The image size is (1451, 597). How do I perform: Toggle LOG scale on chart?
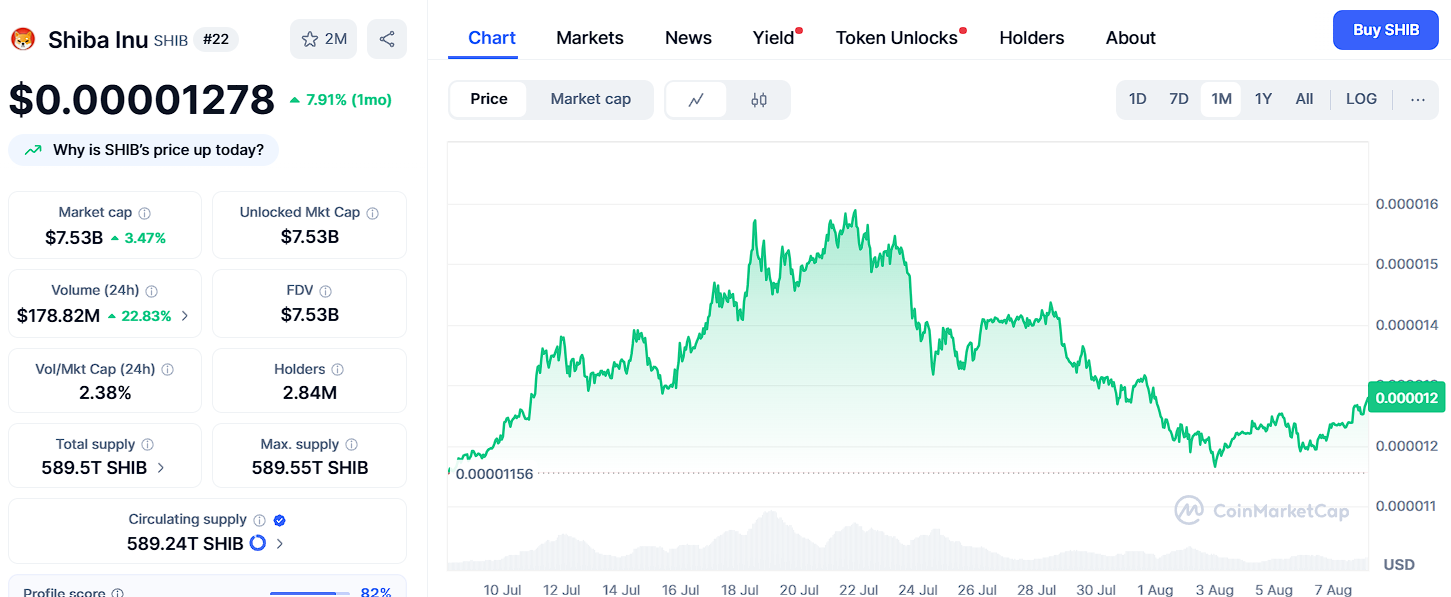tap(1361, 99)
